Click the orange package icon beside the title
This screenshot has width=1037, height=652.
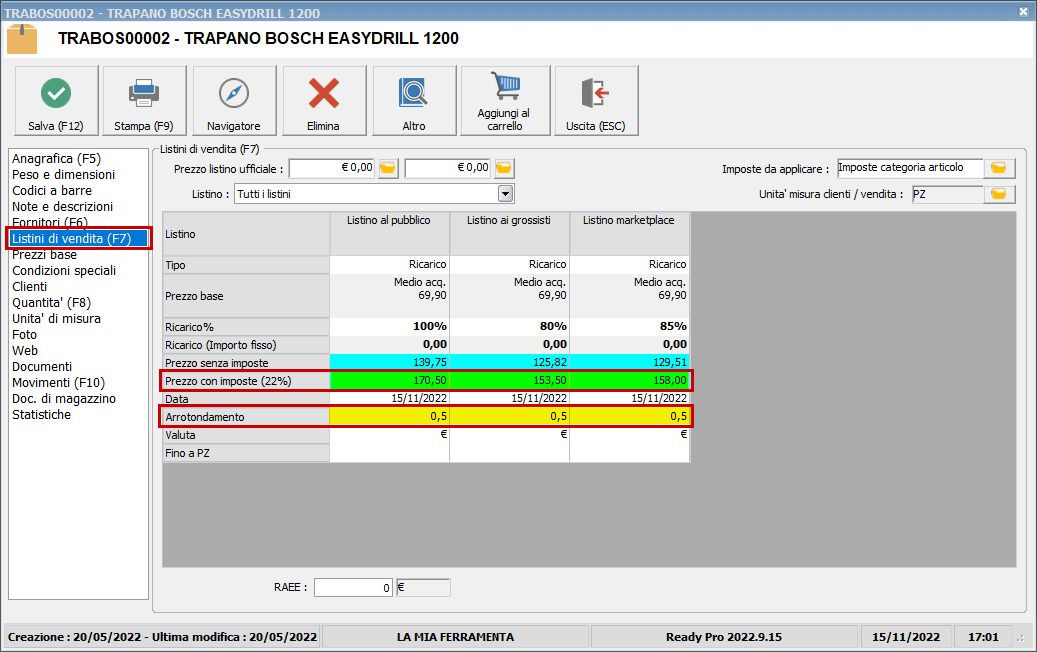pos(22,39)
